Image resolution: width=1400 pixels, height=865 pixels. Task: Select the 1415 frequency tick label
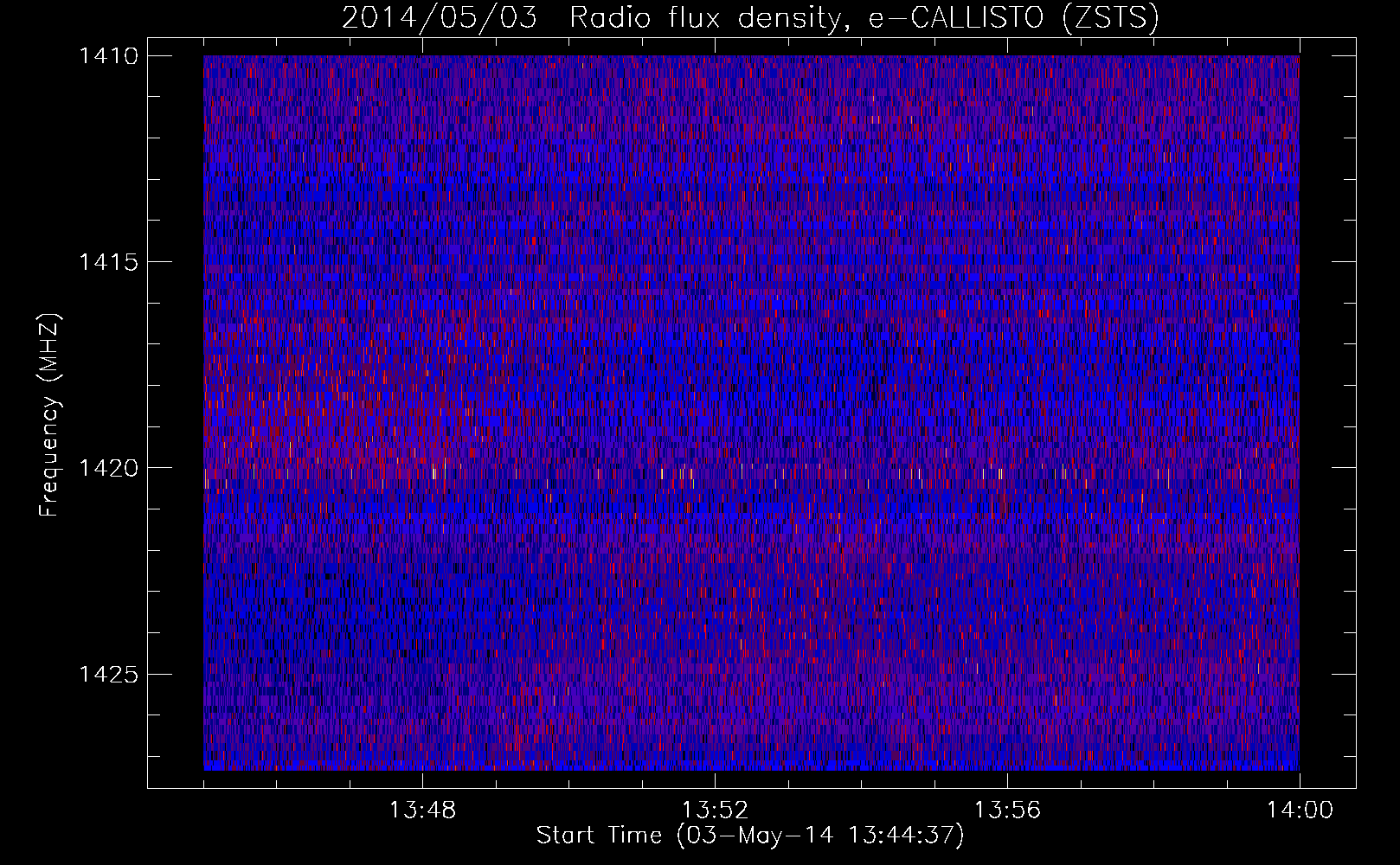coord(108,262)
